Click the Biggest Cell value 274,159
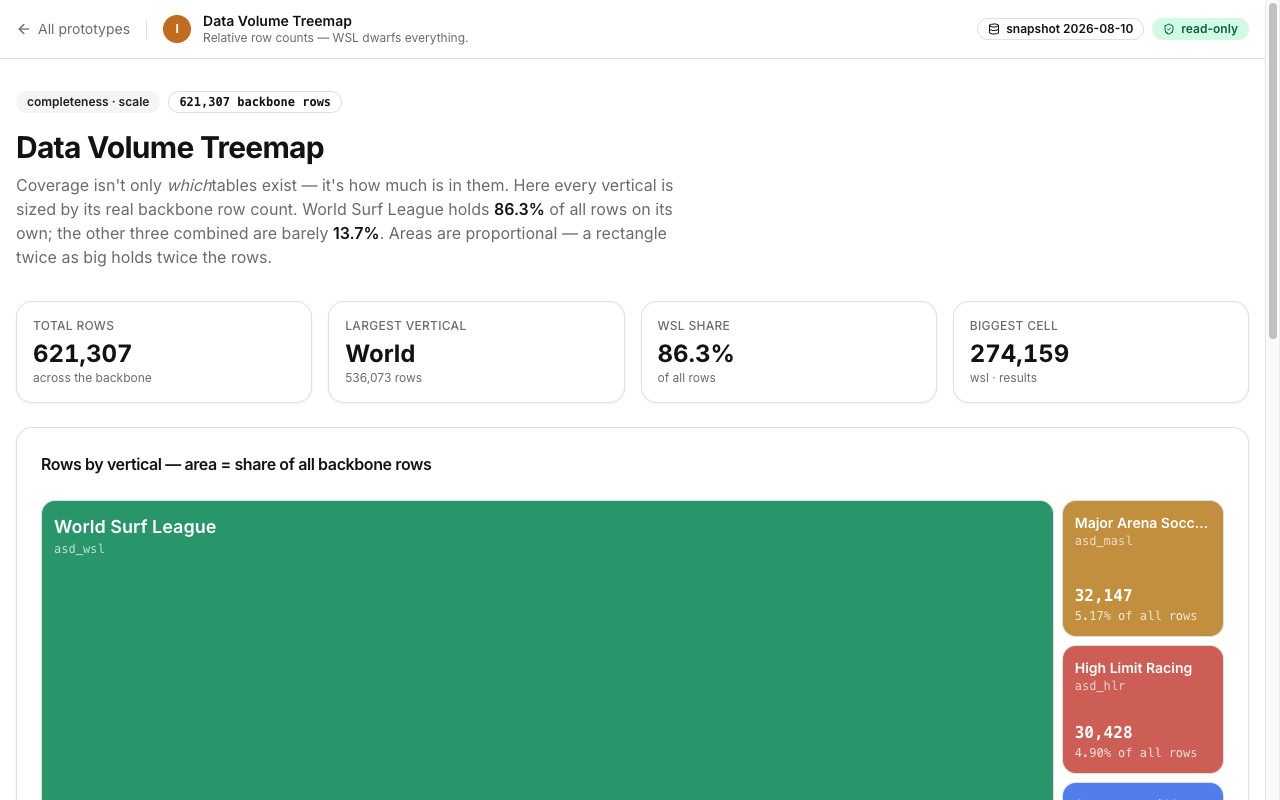The image size is (1280, 800). pyautogui.click(x=1019, y=353)
